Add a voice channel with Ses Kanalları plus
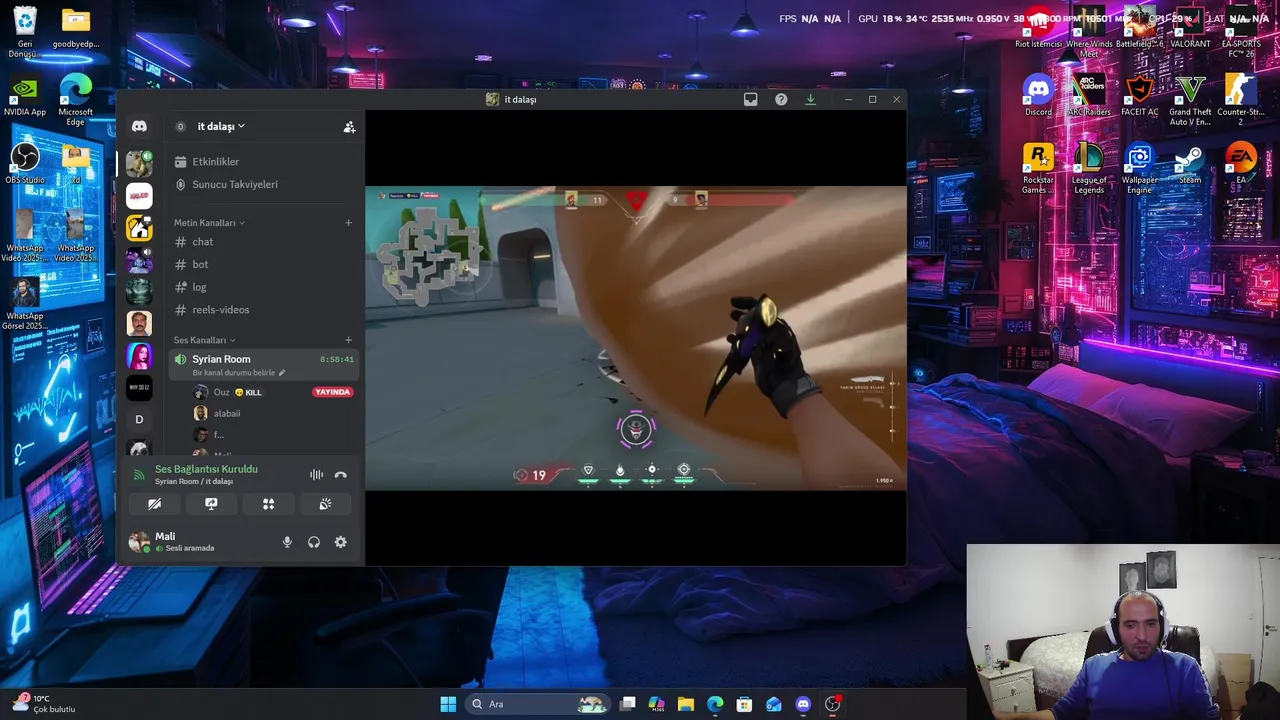 tap(348, 340)
